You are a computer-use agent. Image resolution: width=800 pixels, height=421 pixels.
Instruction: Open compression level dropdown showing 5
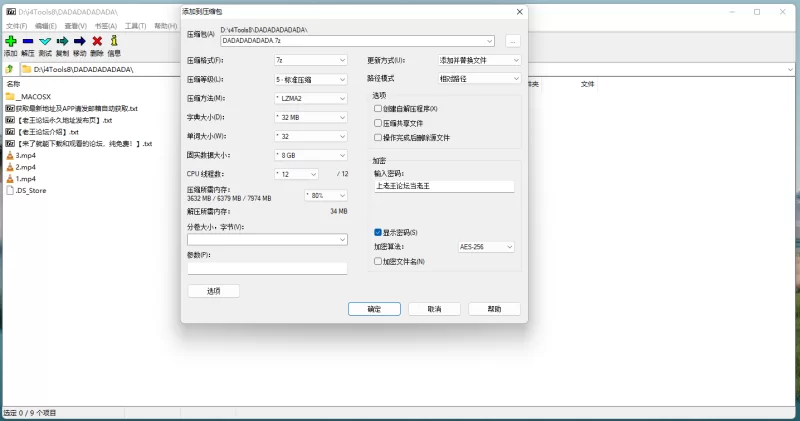coord(311,80)
